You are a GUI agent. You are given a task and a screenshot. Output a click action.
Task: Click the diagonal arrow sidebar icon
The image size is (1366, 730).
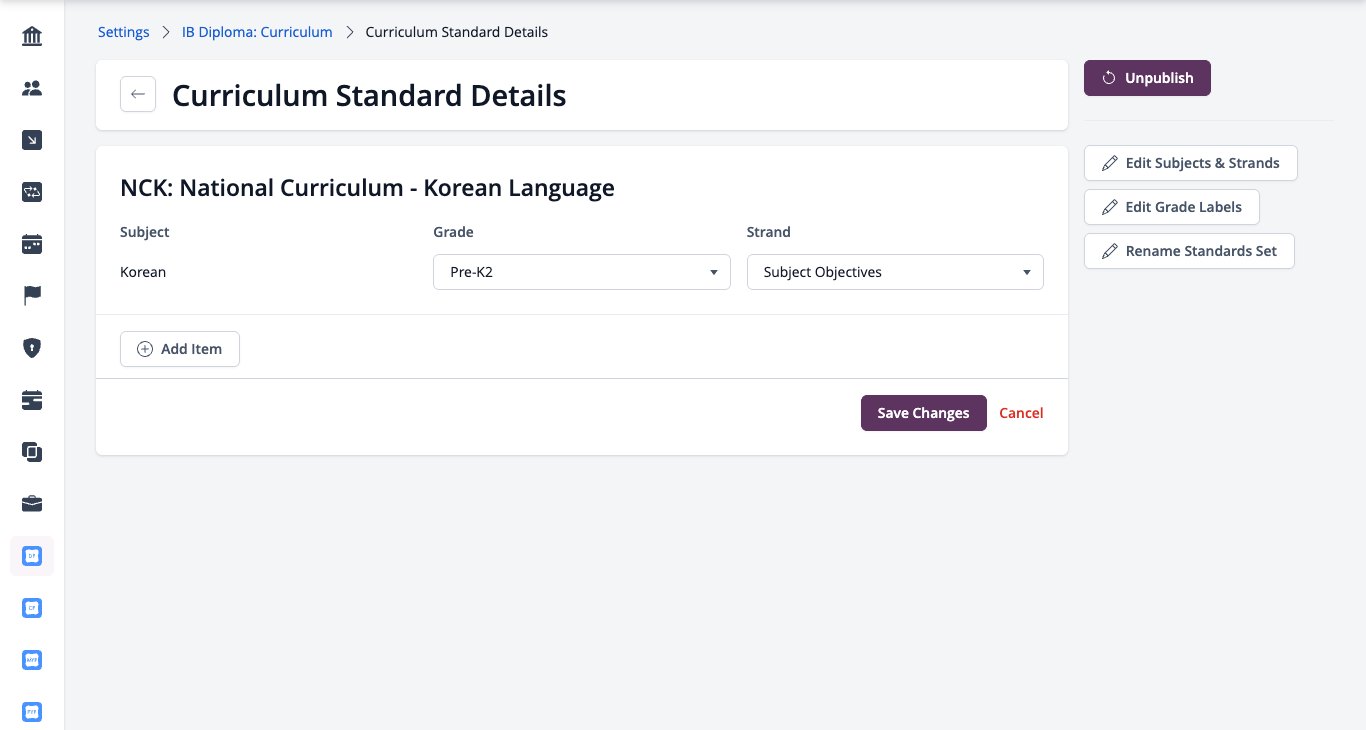click(32, 140)
